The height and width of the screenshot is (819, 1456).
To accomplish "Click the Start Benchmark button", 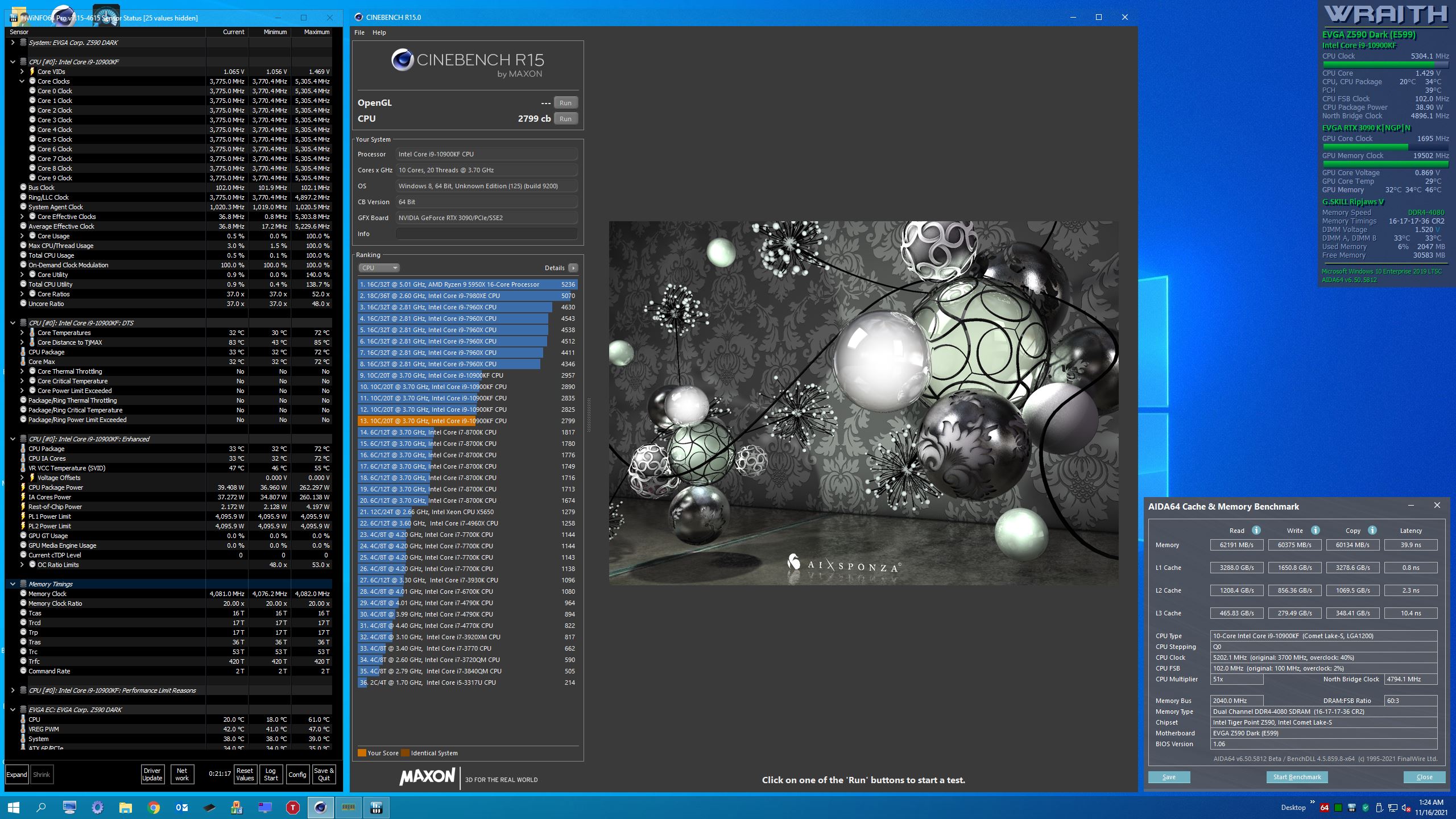I will click(1297, 777).
